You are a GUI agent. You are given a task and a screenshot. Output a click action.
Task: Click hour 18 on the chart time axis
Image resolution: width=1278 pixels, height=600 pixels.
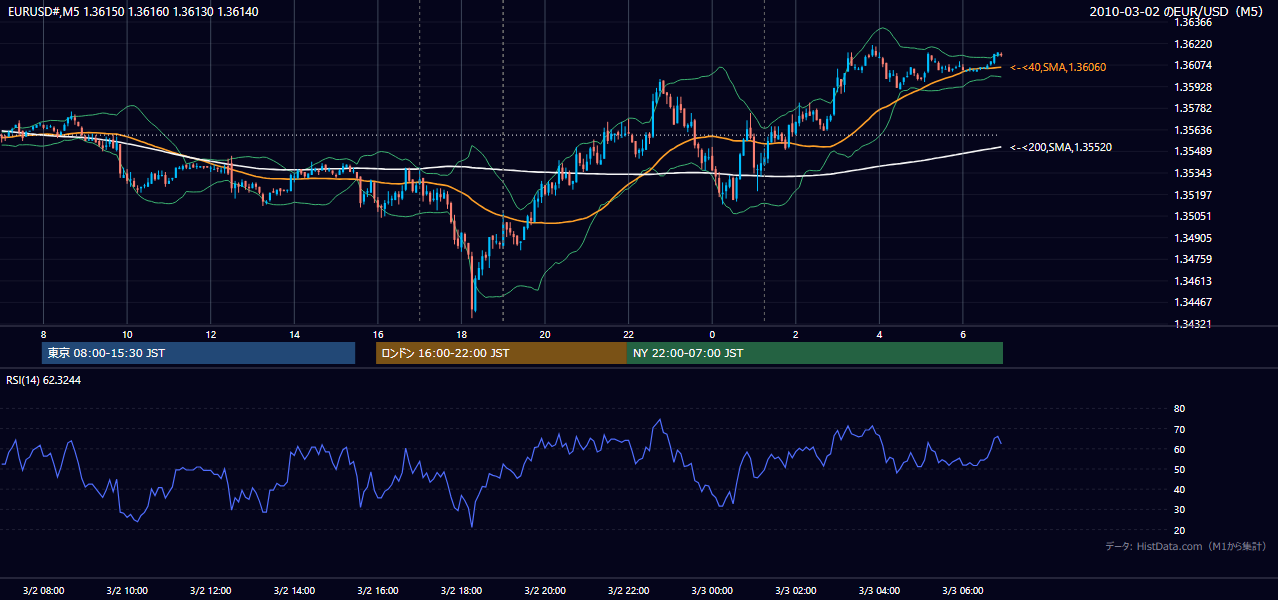(x=461, y=334)
